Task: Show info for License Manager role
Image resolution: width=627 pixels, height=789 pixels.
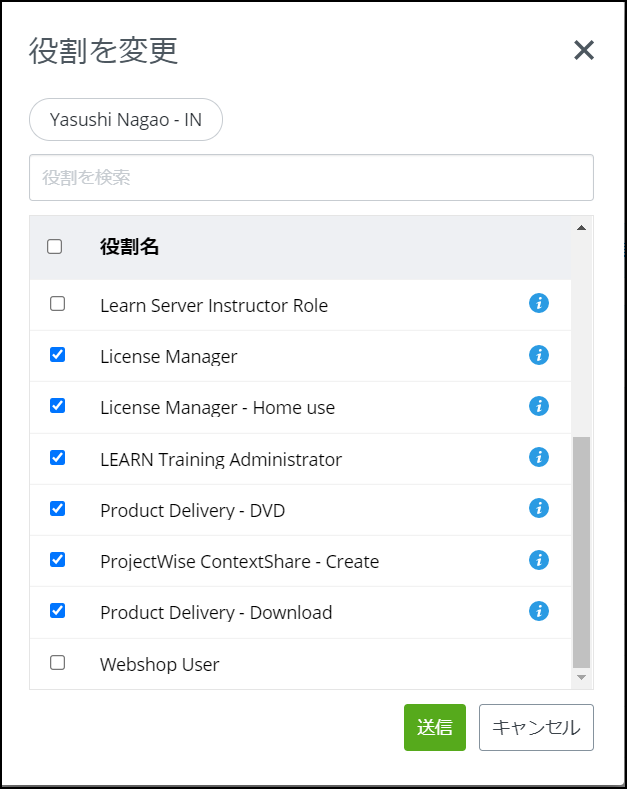Action: click(x=538, y=354)
